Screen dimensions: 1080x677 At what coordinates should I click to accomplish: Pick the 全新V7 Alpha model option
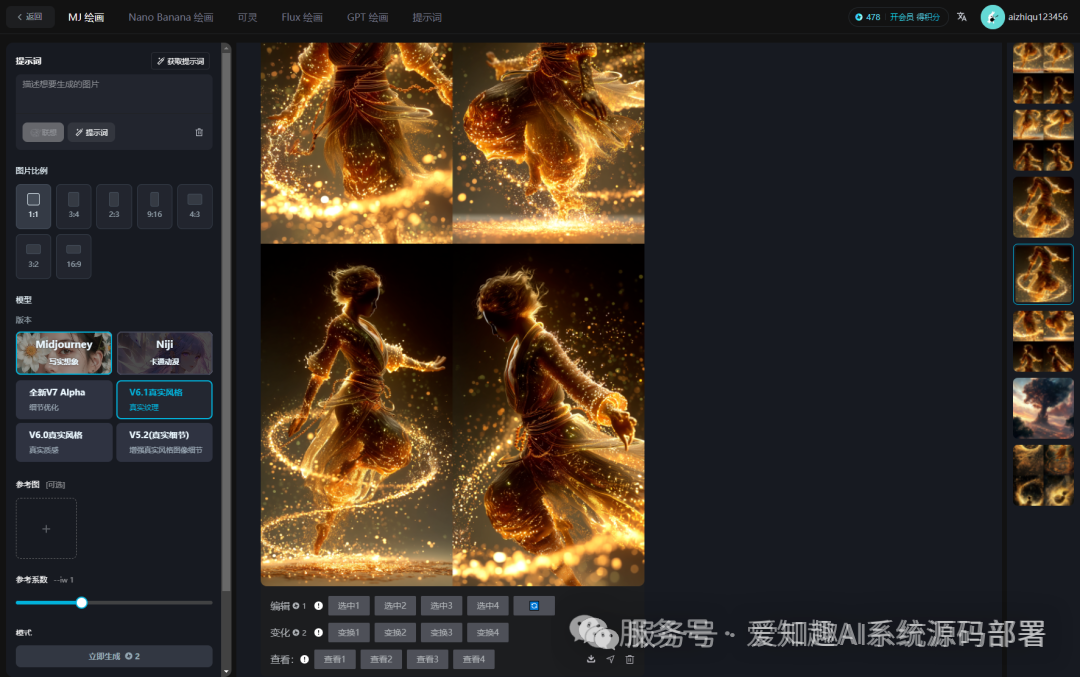click(64, 399)
